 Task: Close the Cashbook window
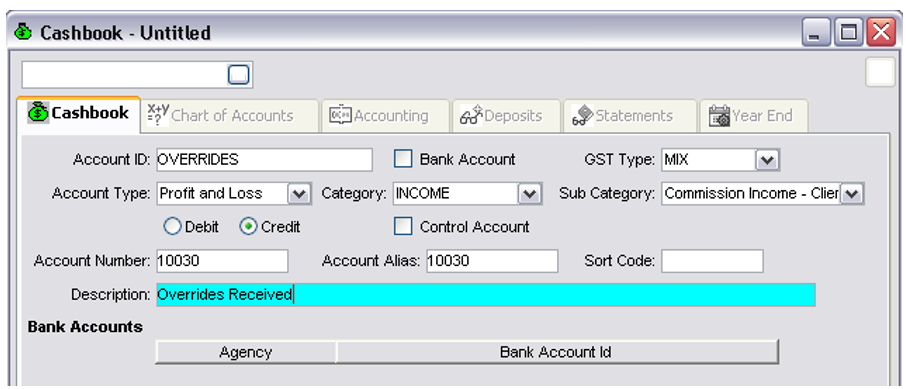pos(881,32)
